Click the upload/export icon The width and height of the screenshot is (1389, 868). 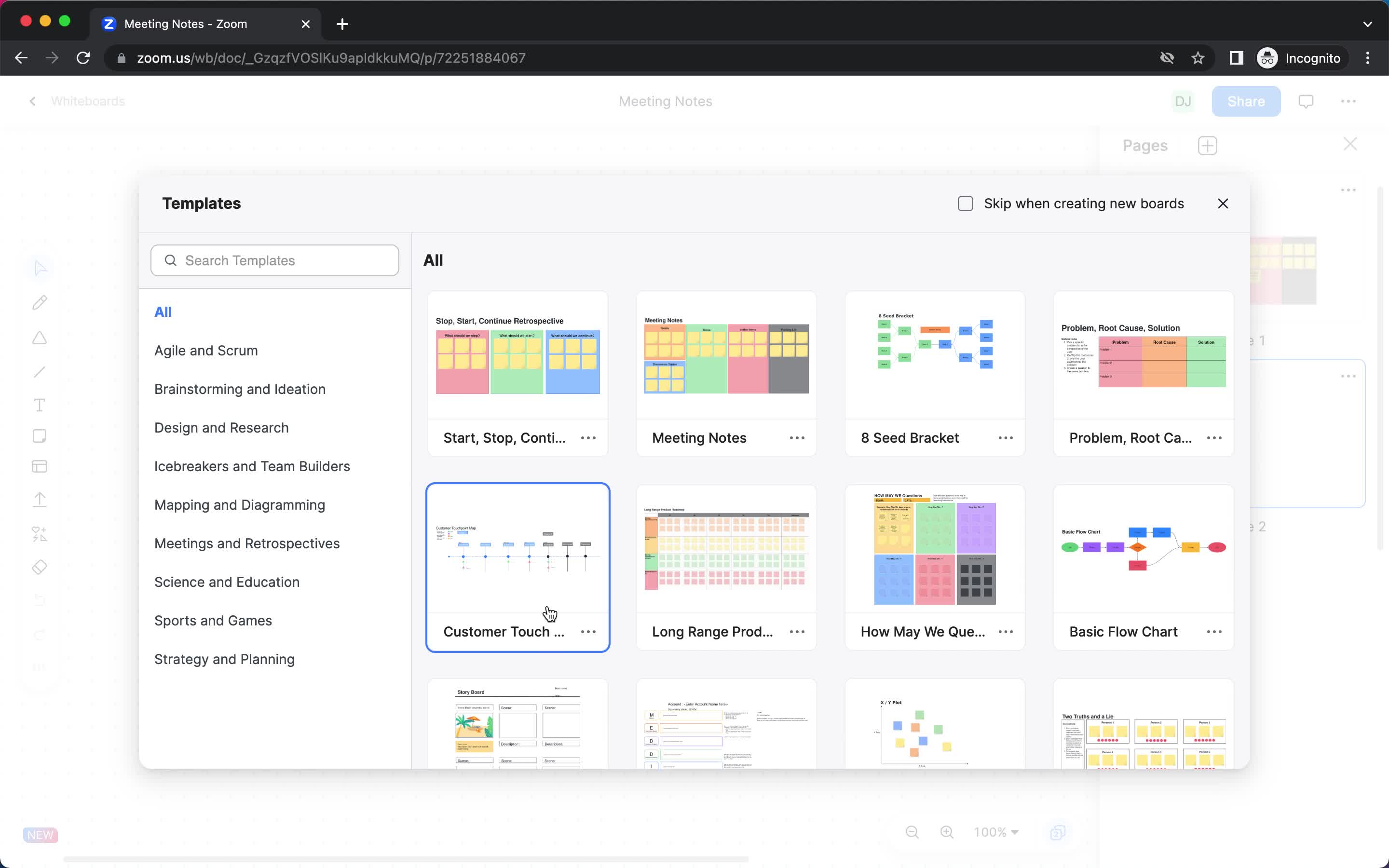coord(40,500)
